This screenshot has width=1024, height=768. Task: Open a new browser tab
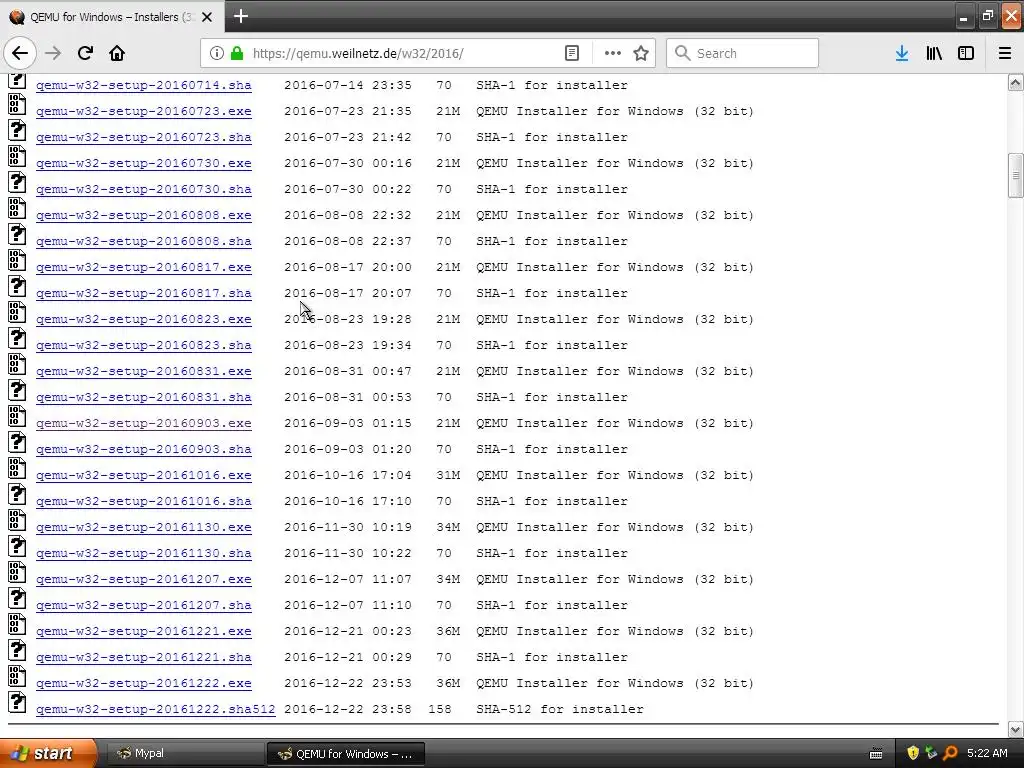240,16
